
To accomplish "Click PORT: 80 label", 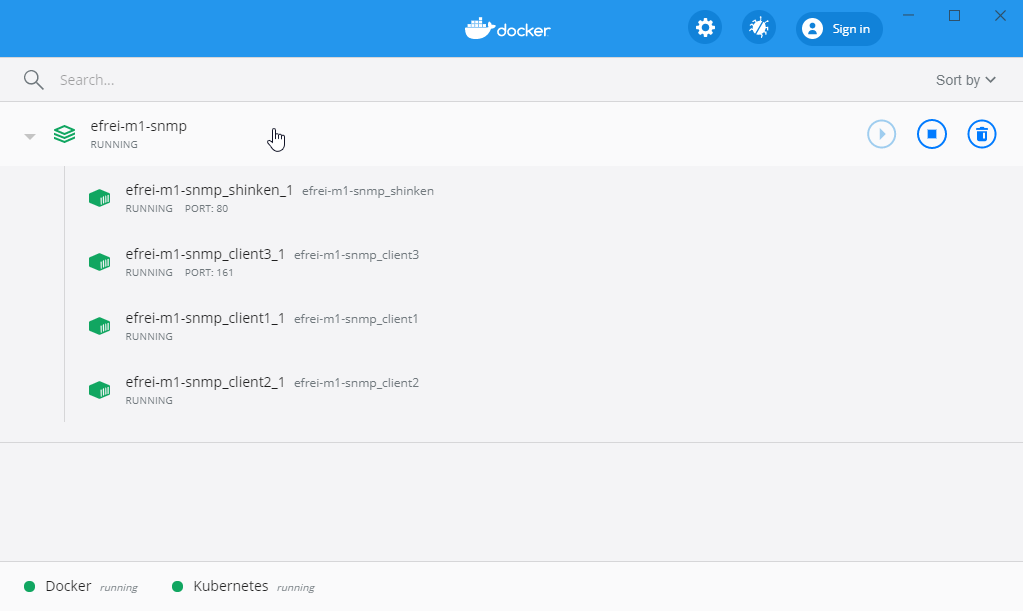I will pyautogui.click(x=206, y=209).
